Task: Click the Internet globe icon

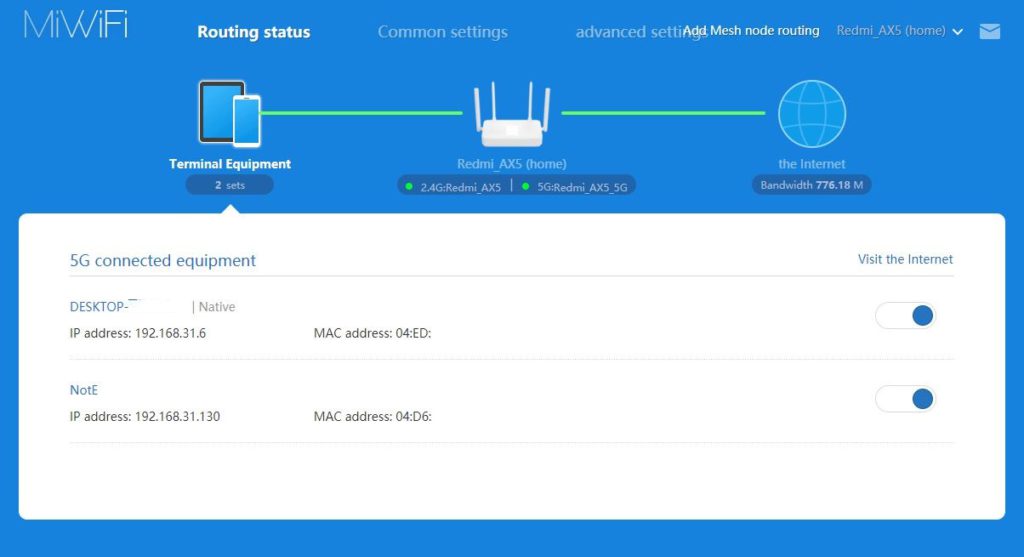Action: pos(812,114)
